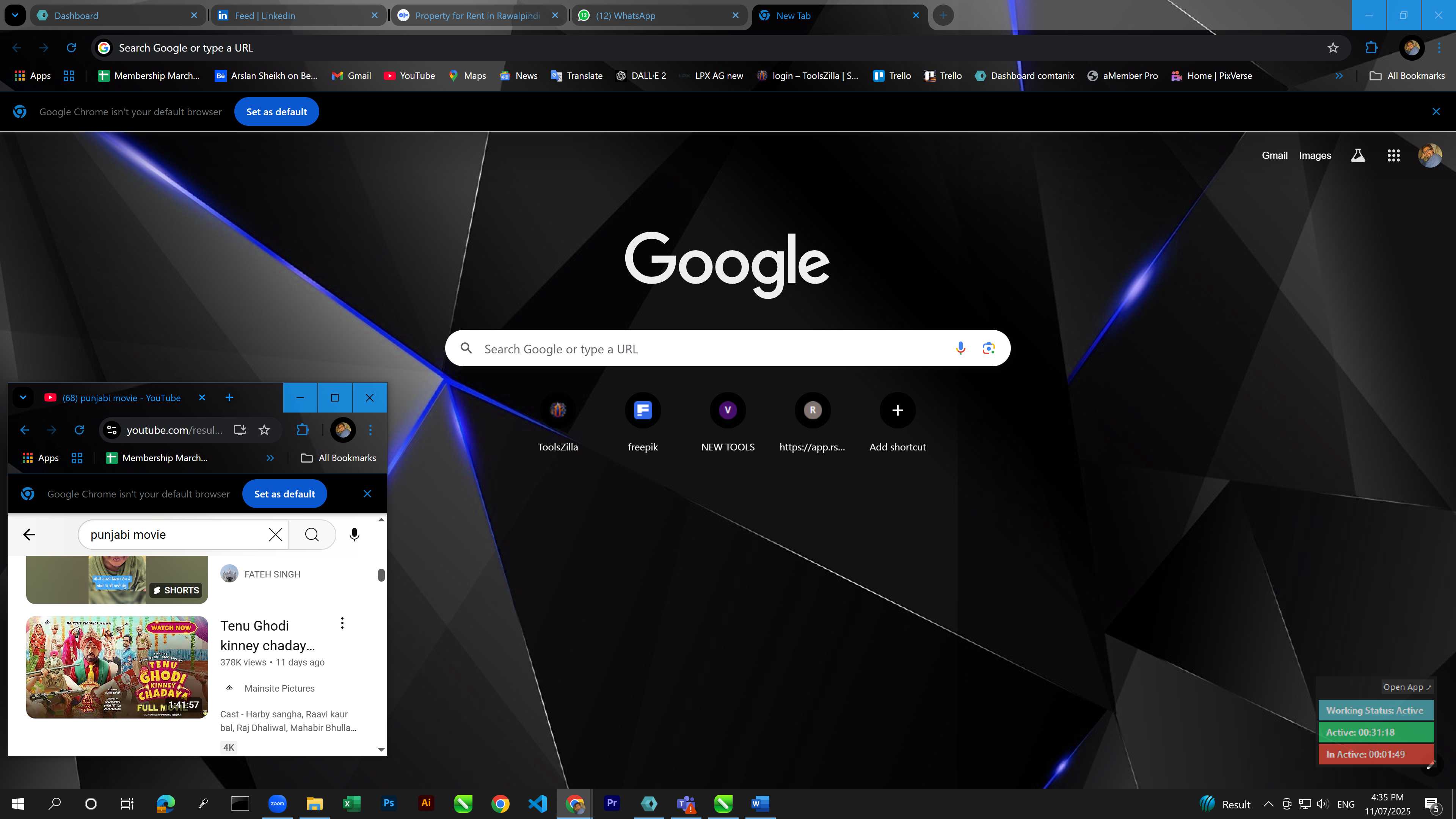Screen dimensions: 1456x819
Task: Open a new tab in YouTube window
Action: [229, 397]
